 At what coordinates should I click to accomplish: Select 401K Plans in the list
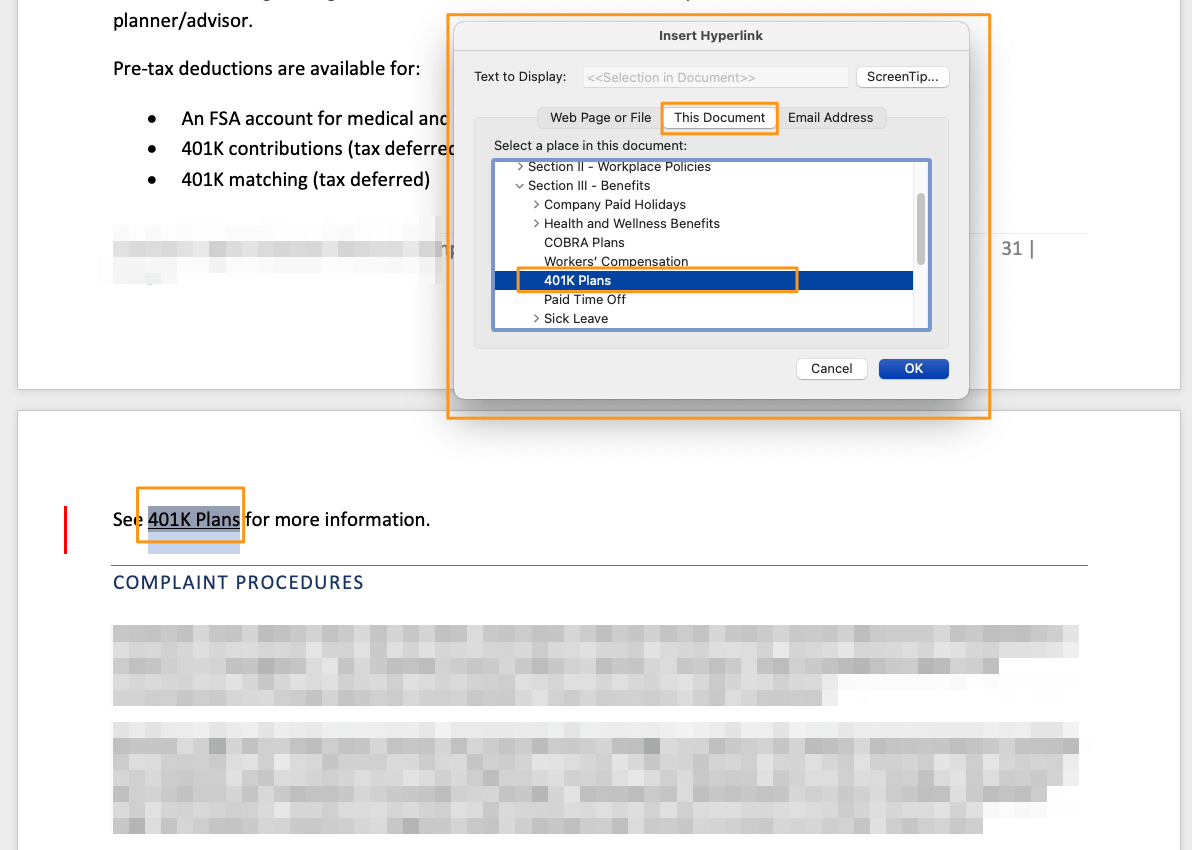pos(704,281)
